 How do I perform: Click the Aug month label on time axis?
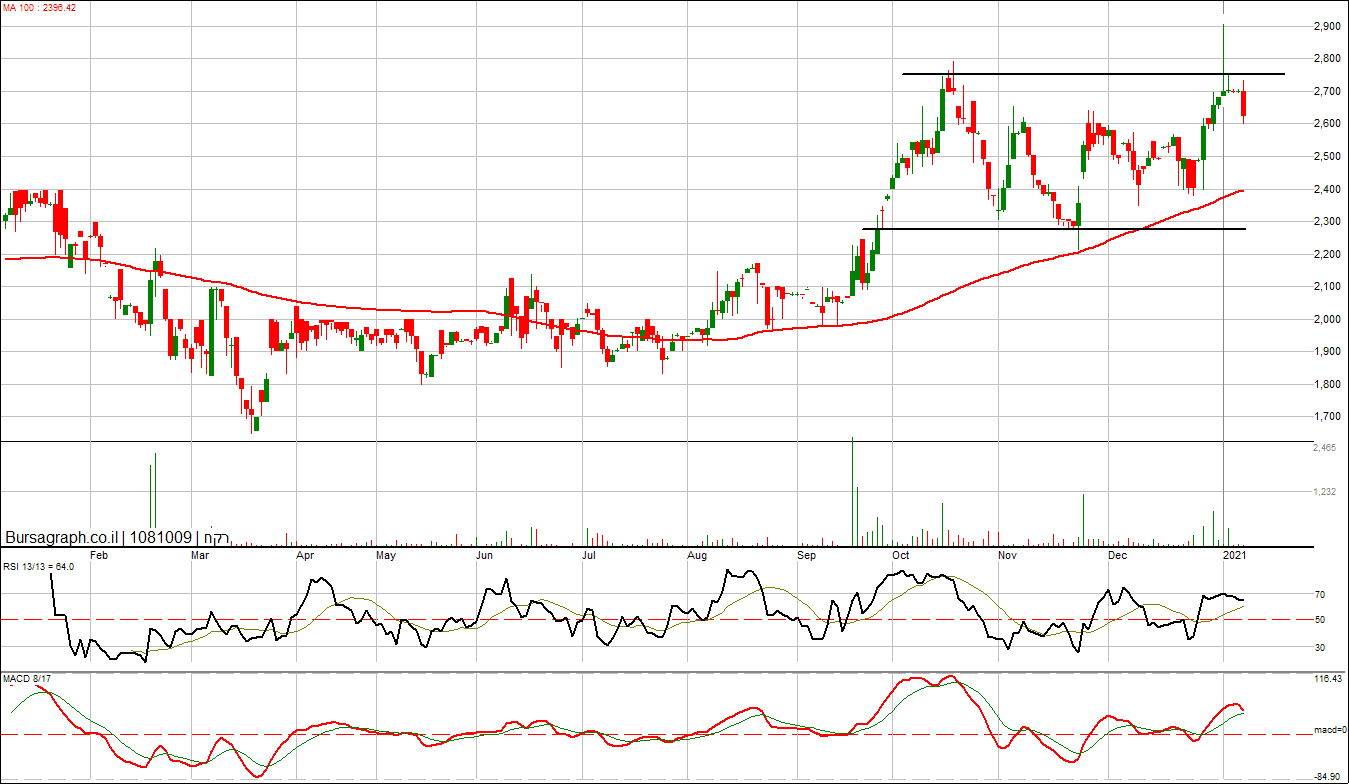(698, 554)
